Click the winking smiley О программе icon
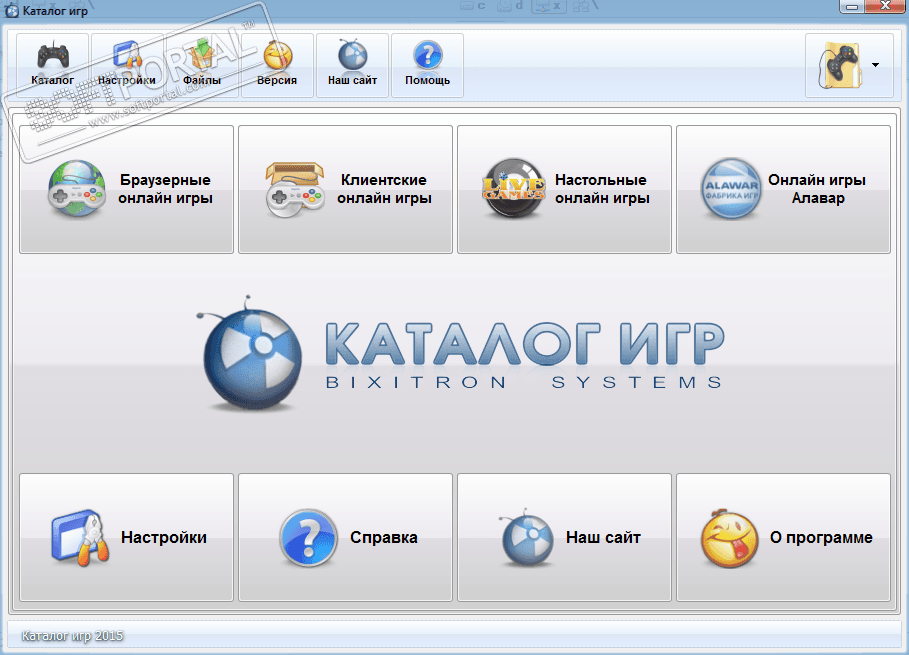This screenshot has height=655, width=909. (729, 538)
